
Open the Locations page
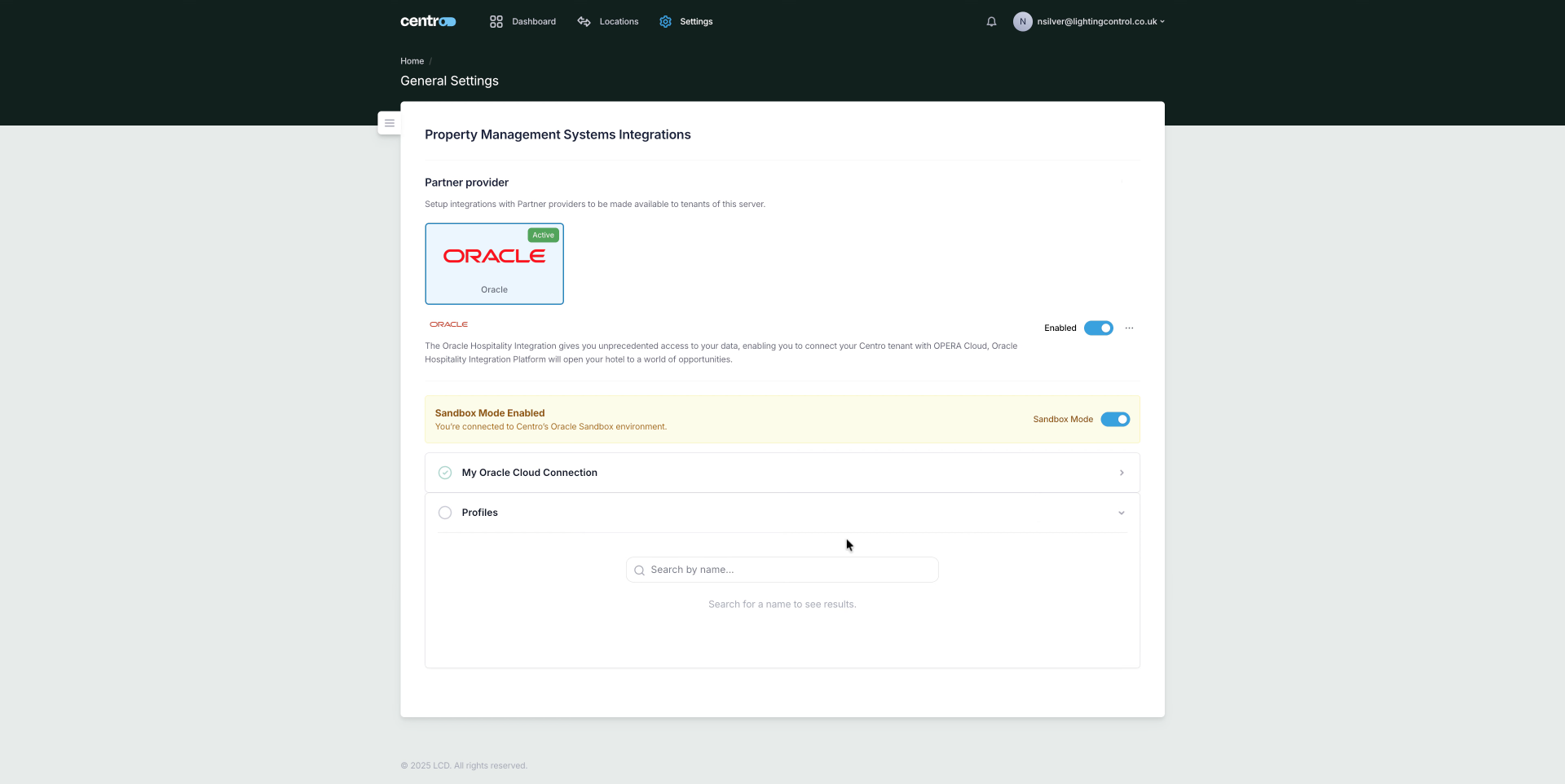618,21
